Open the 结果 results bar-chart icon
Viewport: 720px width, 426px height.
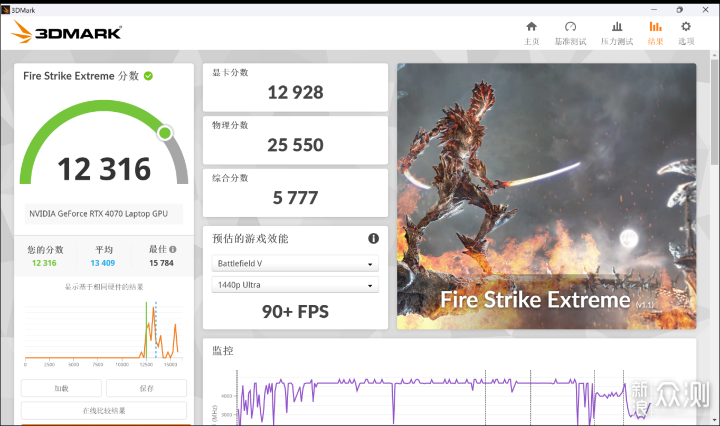655,27
